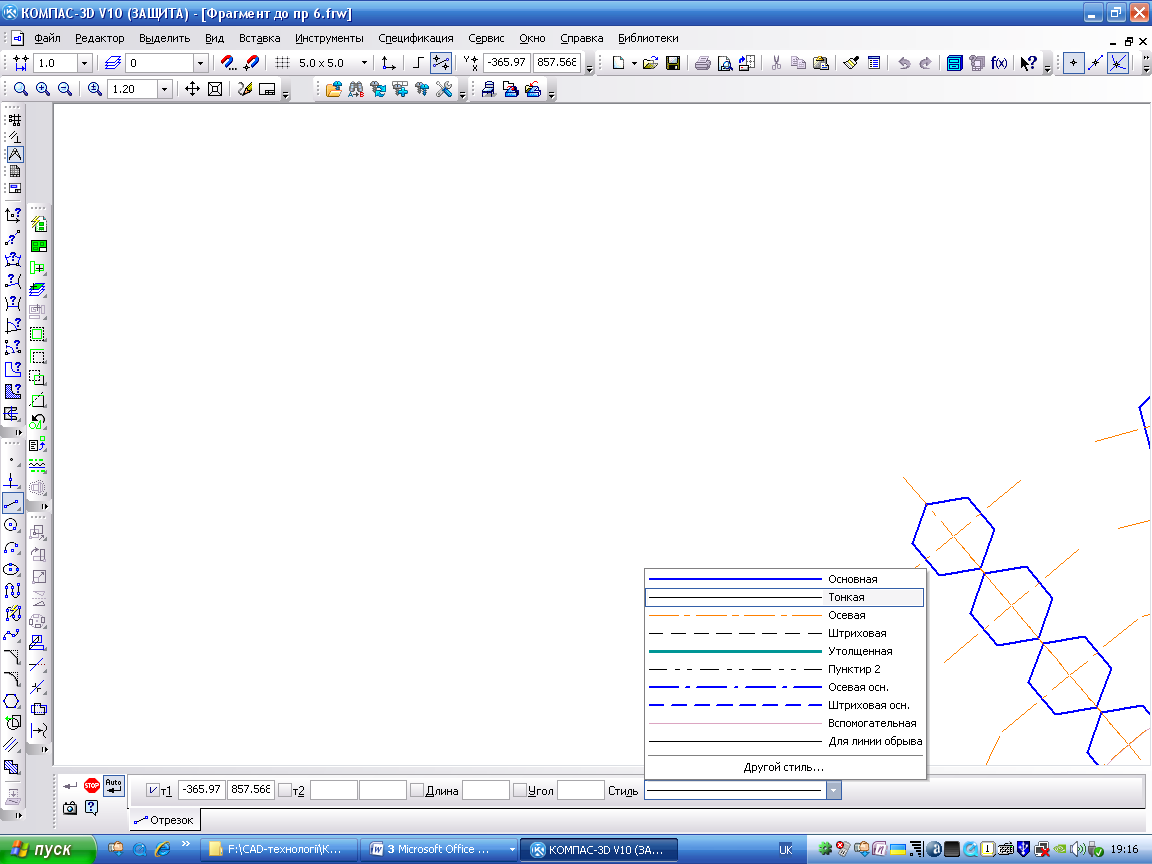Click the New document icon
This screenshot has width=1152, height=864.
coord(618,63)
